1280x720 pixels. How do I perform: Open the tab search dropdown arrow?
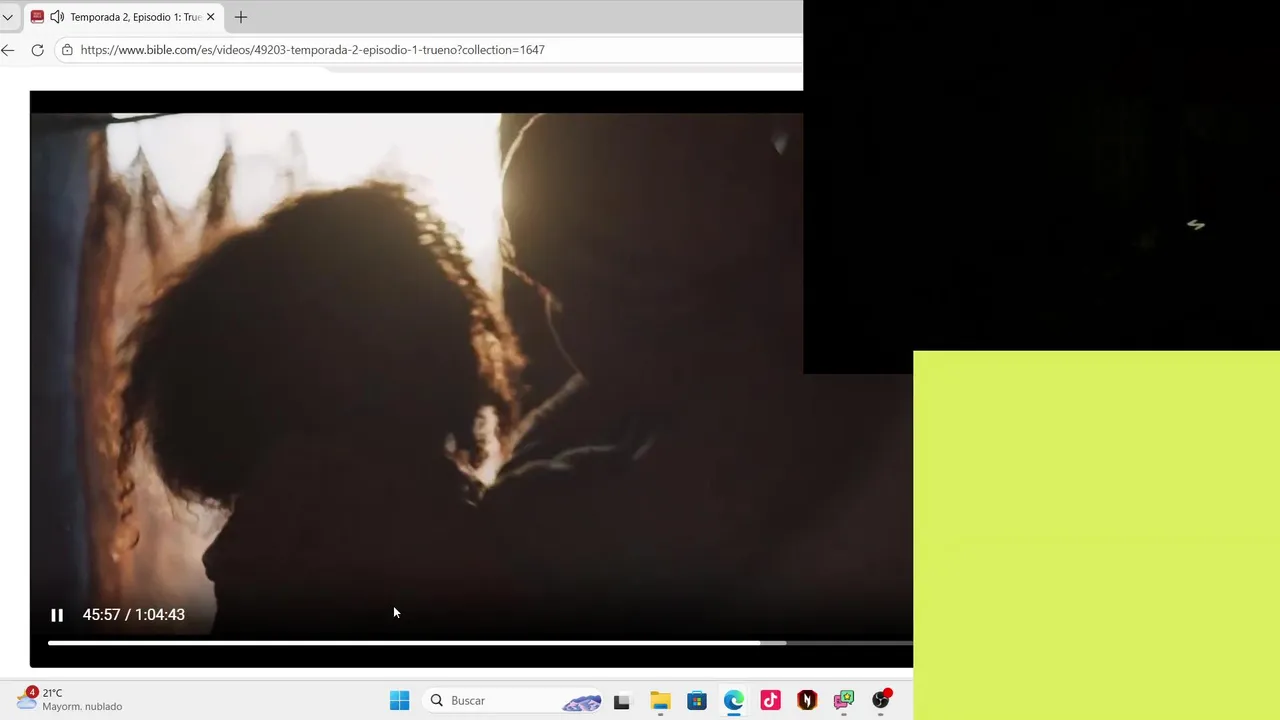click(8, 17)
